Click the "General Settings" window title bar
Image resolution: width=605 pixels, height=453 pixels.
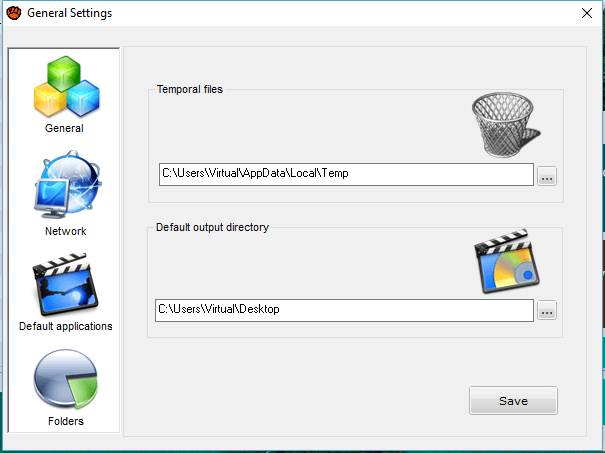tap(300, 13)
